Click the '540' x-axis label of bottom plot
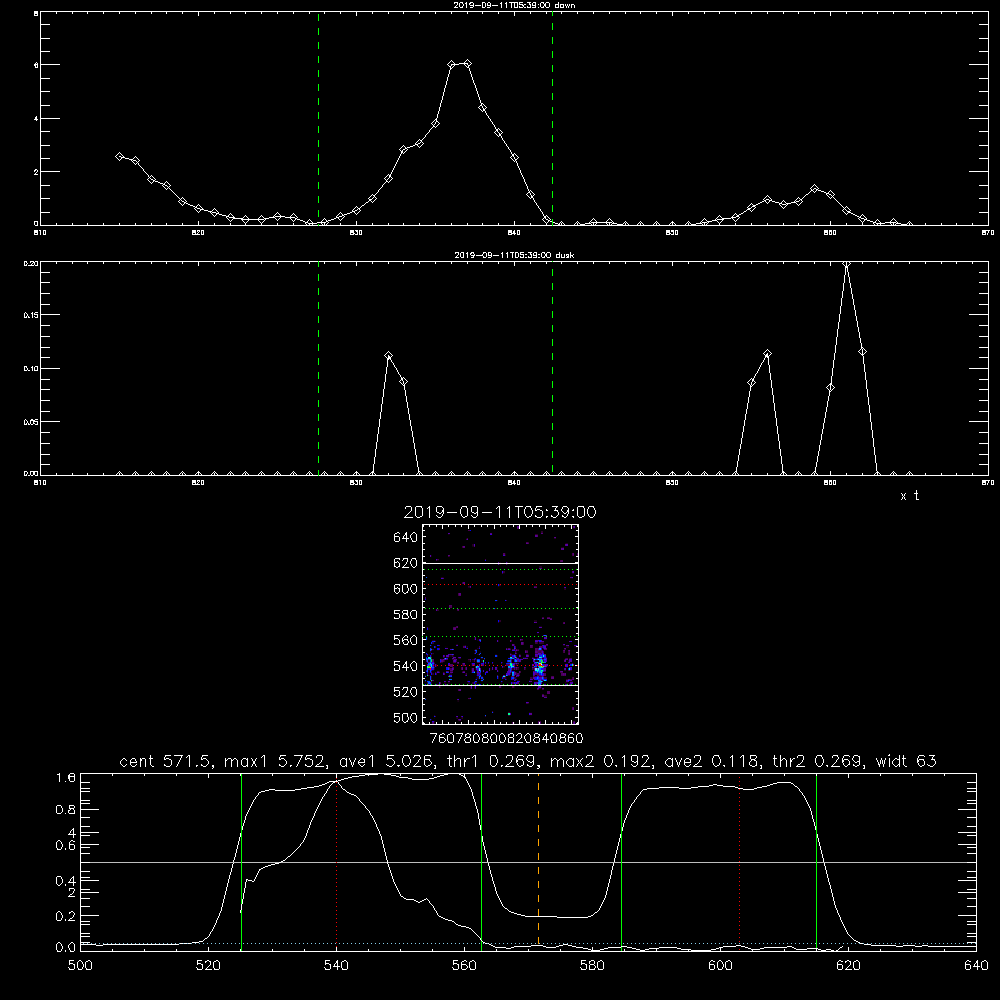Image resolution: width=1000 pixels, height=1000 pixels. pyautogui.click(x=336, y=966)
